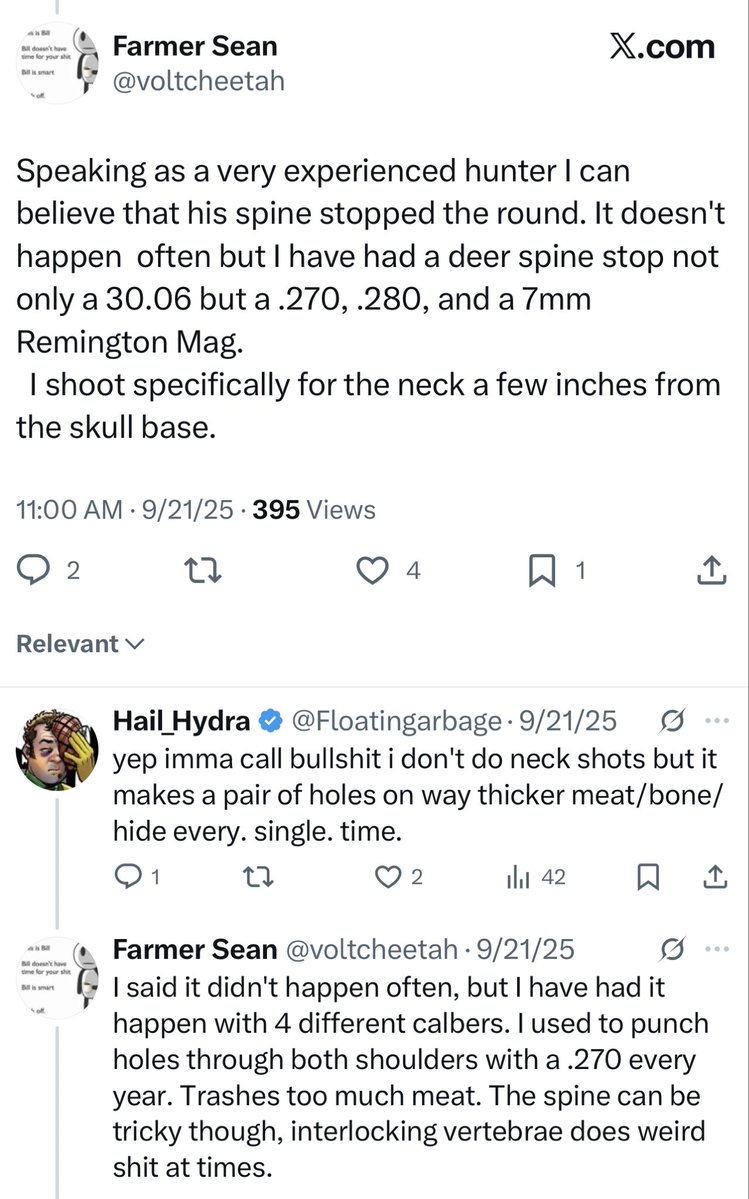The image size is (749, 1199).
Task: Click Grok icon on Hail_Hydra's reply
Action: pos(673,720)
